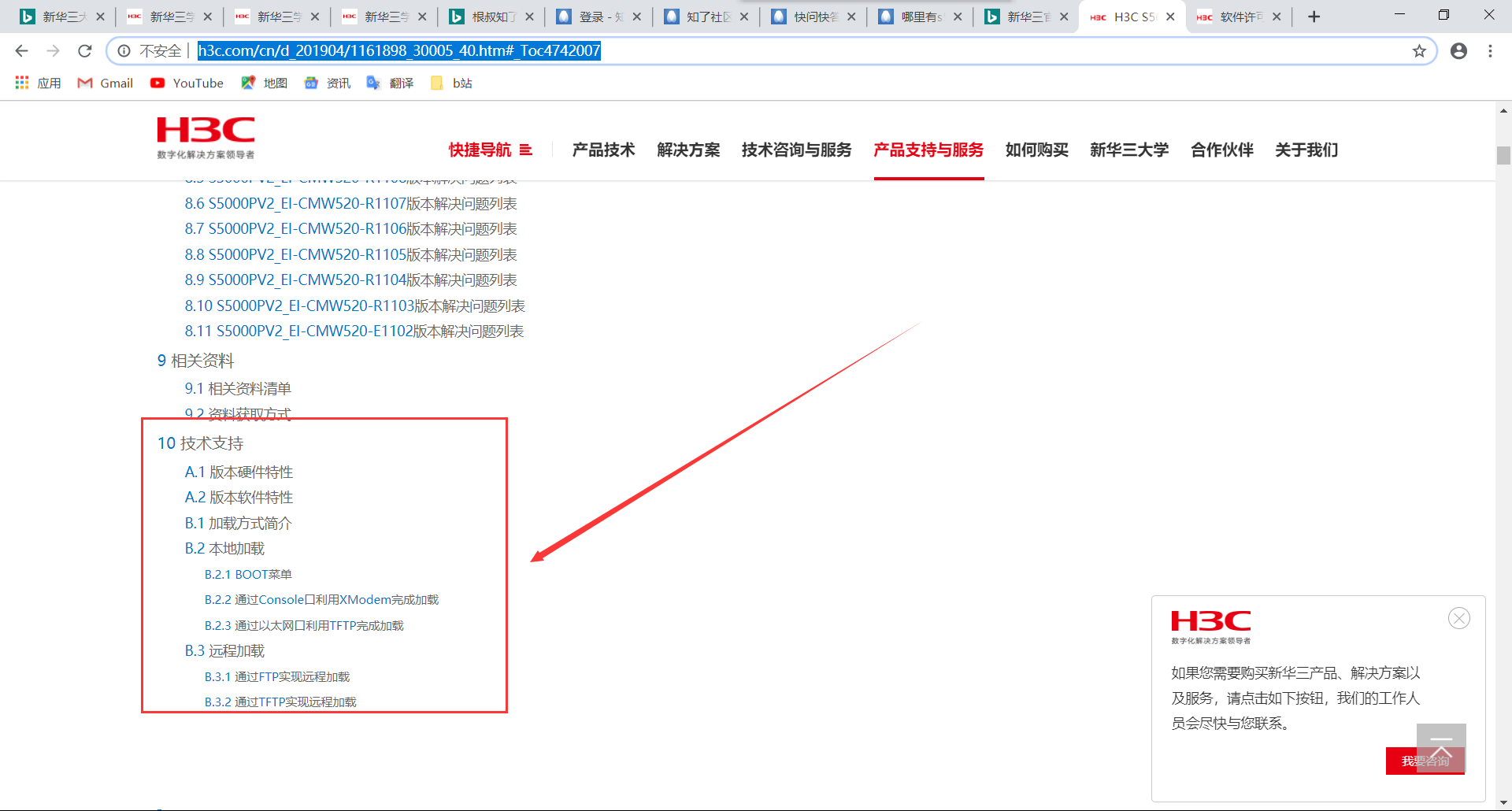Bookmark this page with the star icon
1512x811 pixels.
[1419, 51]
